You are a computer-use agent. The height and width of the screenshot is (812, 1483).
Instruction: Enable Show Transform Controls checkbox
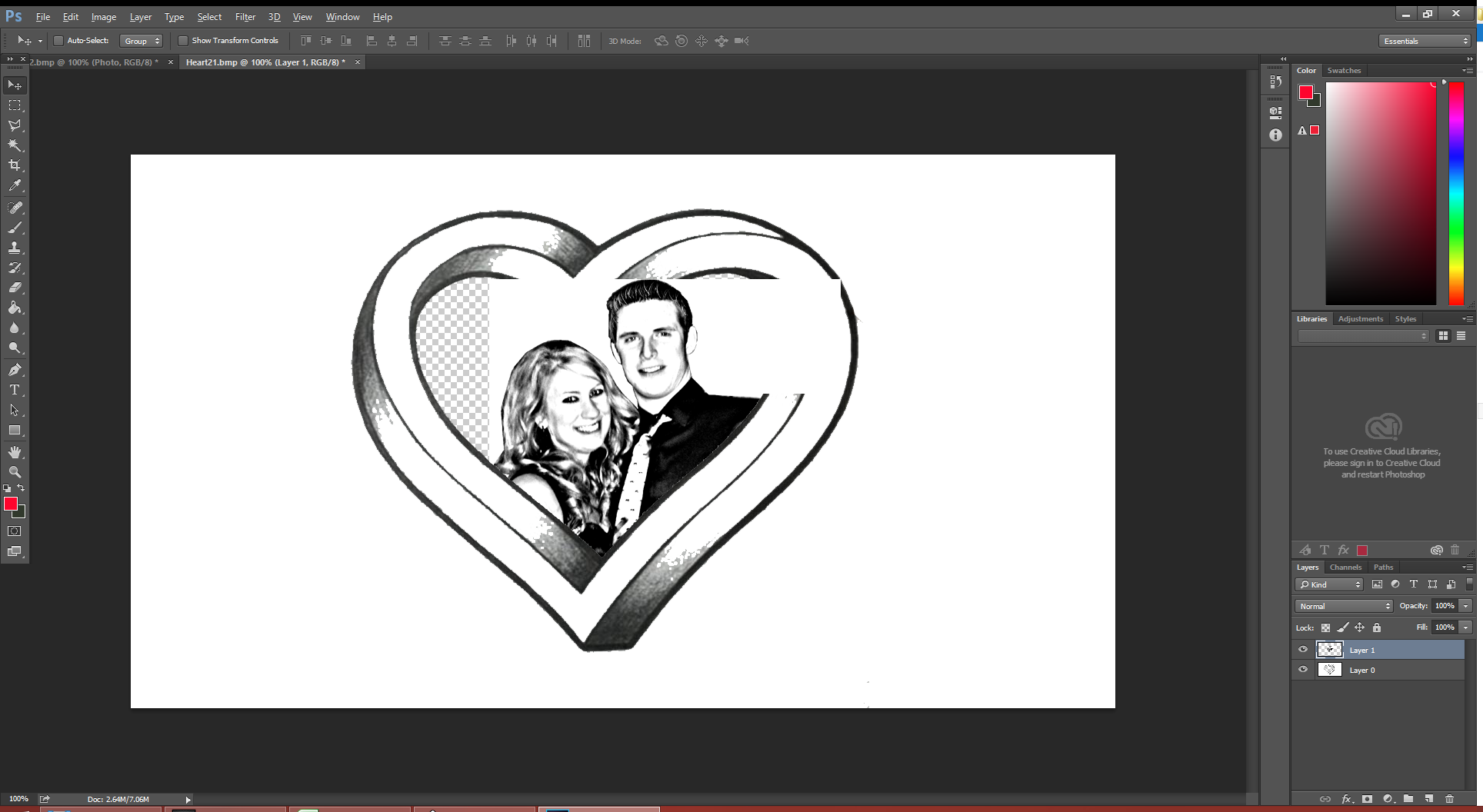point(183,41)
